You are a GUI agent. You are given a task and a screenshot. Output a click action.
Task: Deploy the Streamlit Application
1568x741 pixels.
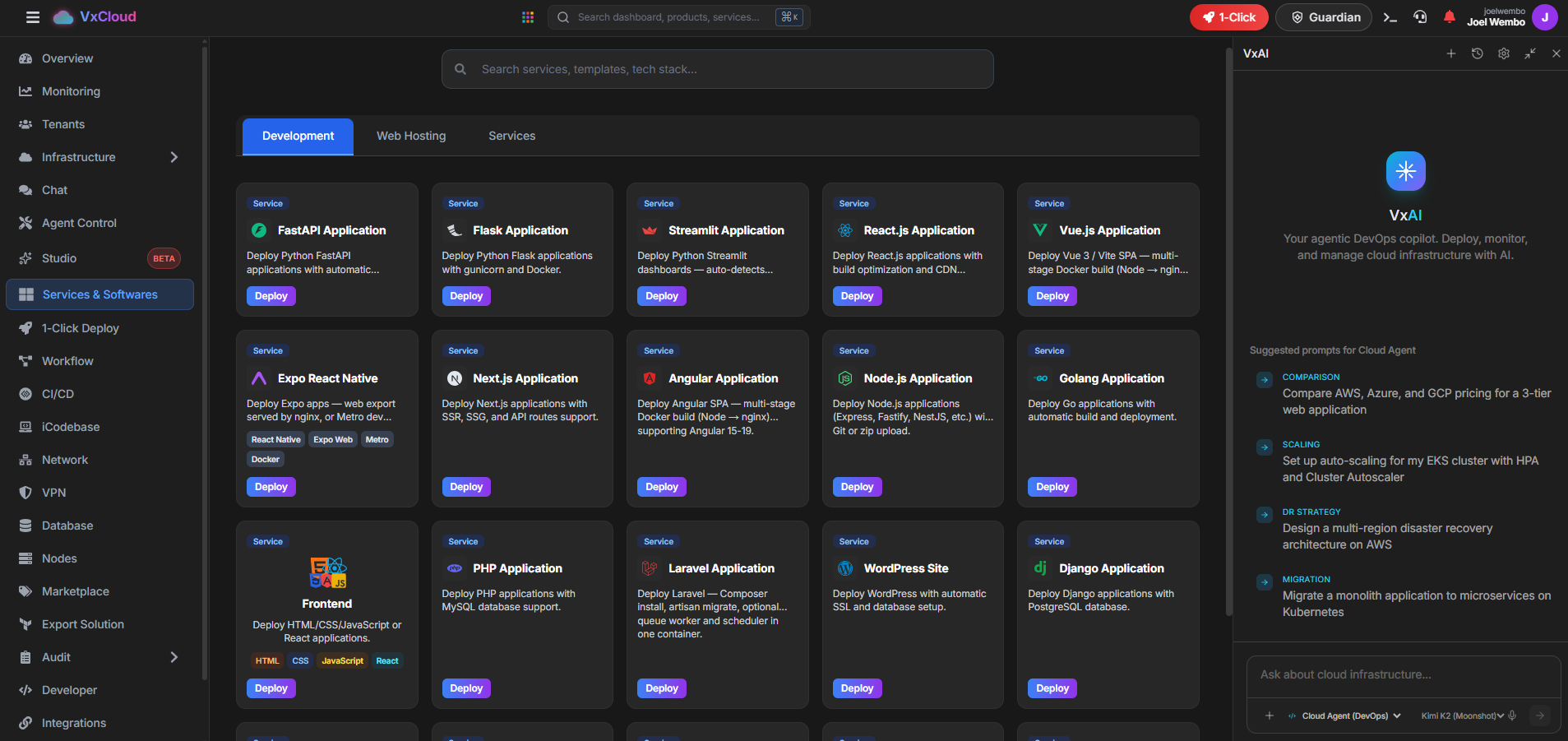pyautogui.click(x=661, y=296)
